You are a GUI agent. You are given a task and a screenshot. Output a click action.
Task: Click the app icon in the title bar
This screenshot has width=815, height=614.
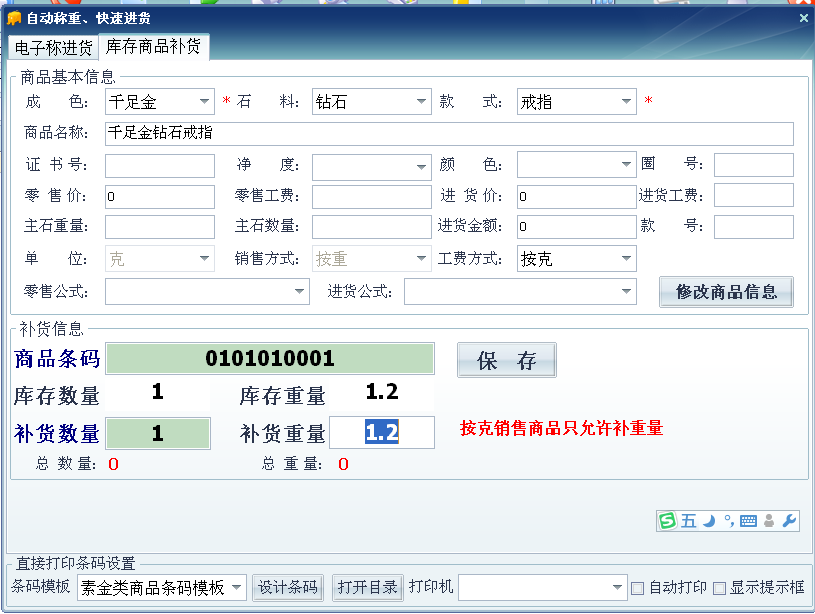(x=14, y=18)
